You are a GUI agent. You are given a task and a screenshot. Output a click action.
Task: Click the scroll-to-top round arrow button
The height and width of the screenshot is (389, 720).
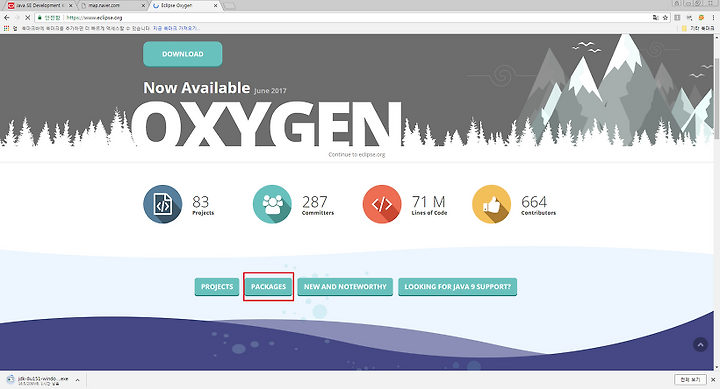[x=700, y=344]
